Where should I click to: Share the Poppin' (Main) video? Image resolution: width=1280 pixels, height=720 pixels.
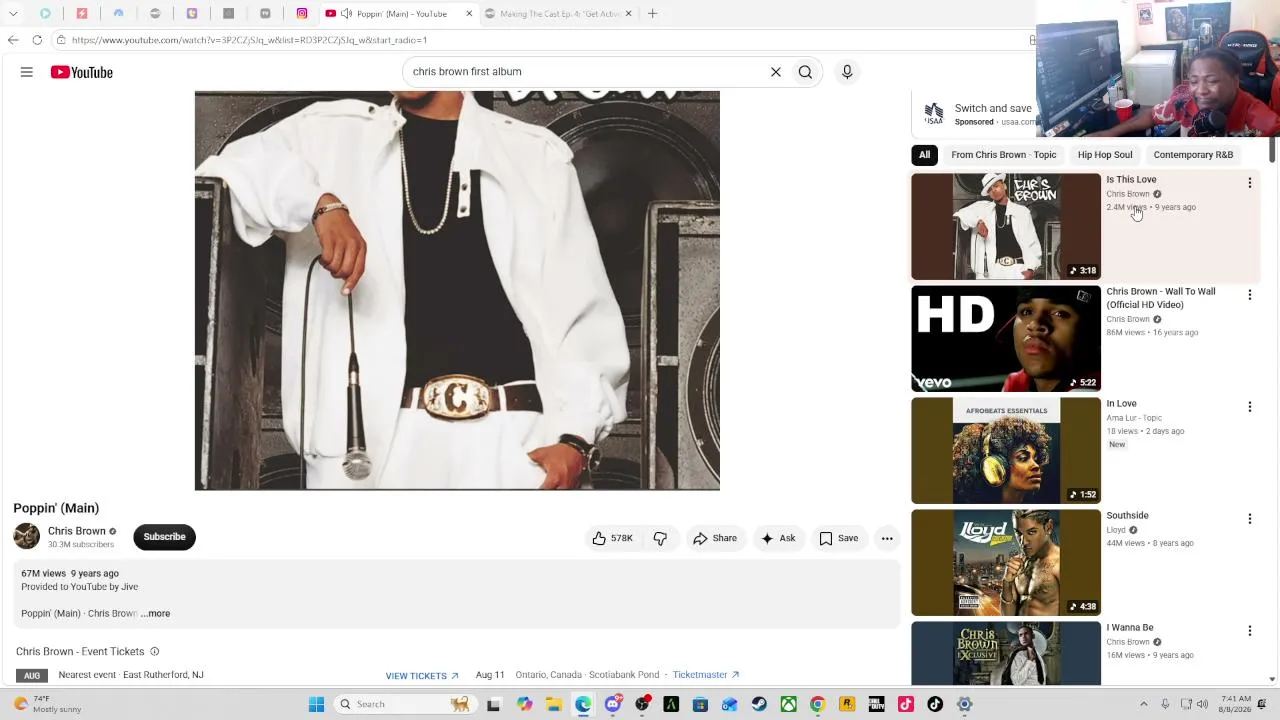[715, 538]
